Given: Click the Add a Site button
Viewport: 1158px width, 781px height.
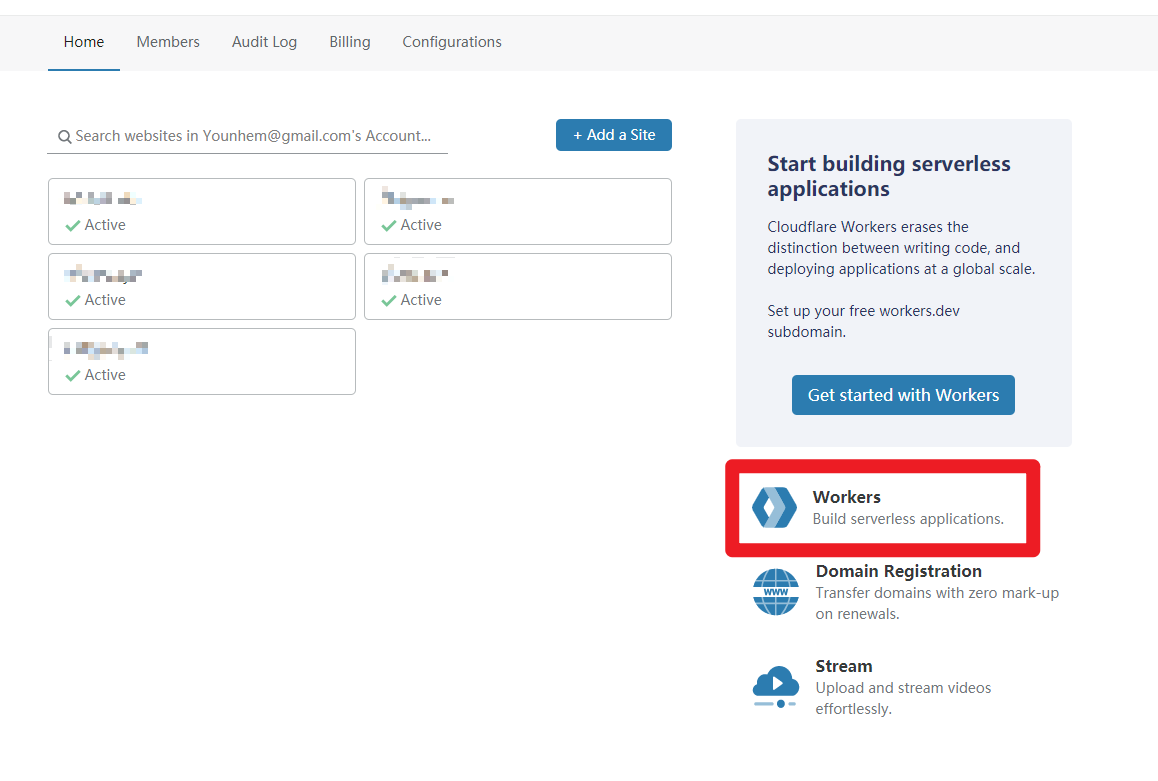Looking at the screenshot, I should coord(614,135).
